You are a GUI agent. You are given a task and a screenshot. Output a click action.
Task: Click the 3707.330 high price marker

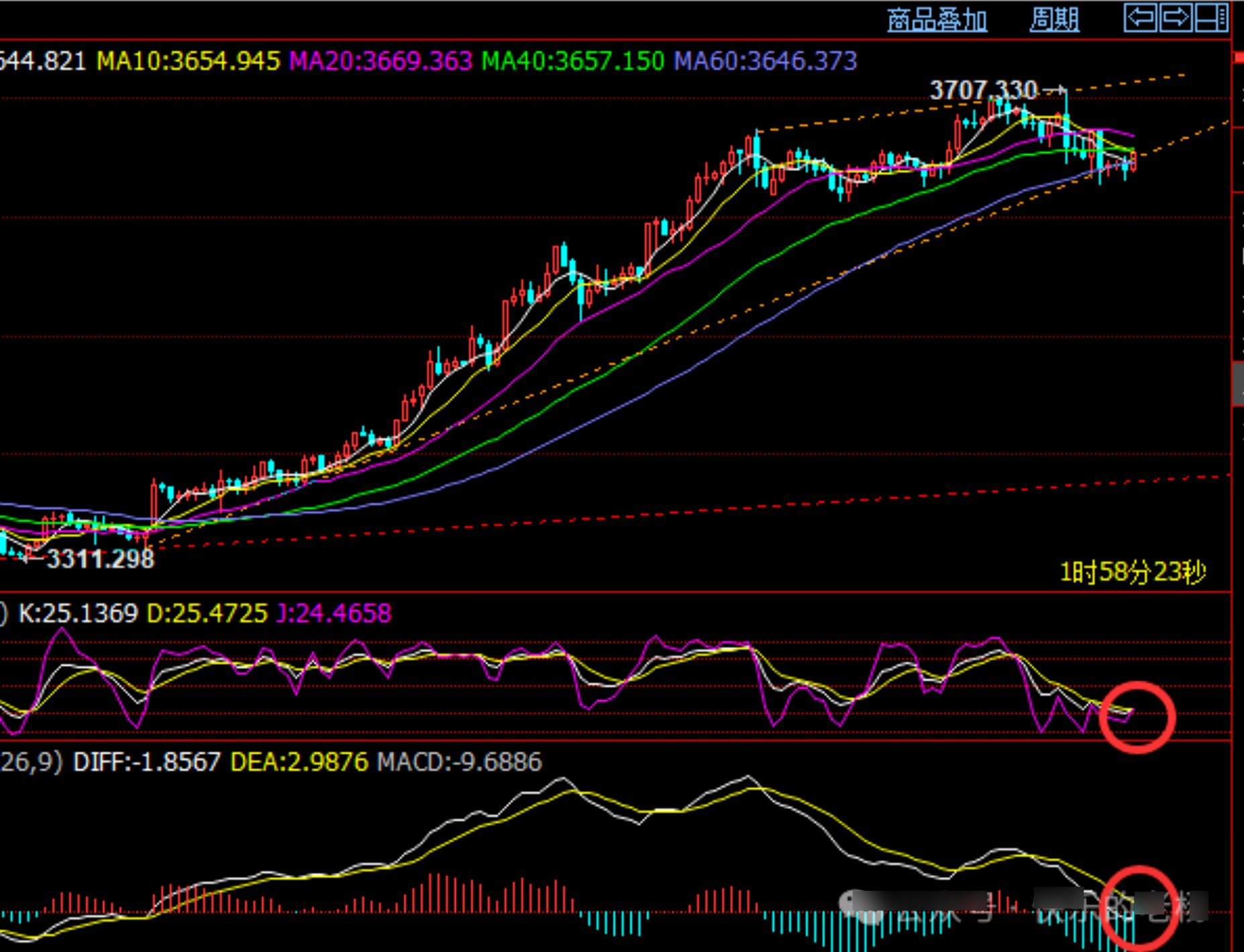coord(983,89)
